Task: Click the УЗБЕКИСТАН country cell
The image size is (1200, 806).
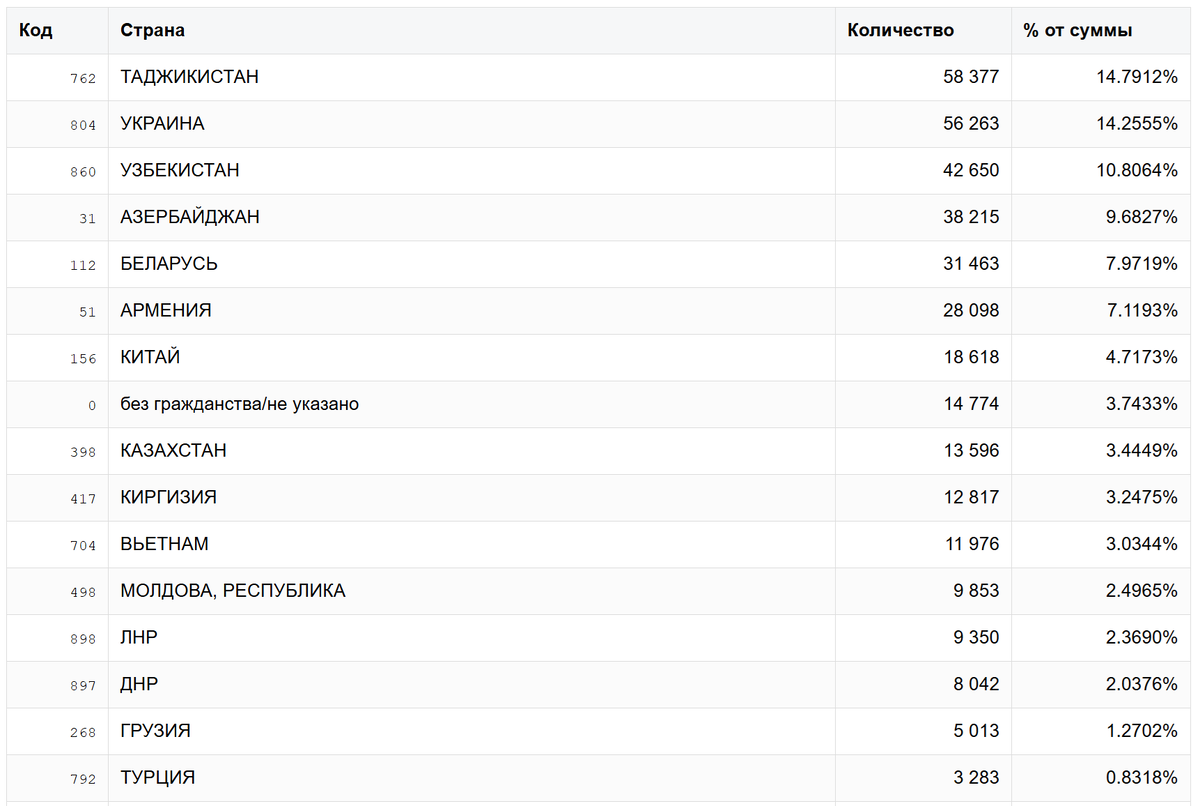Action: (x=180, y=170)
